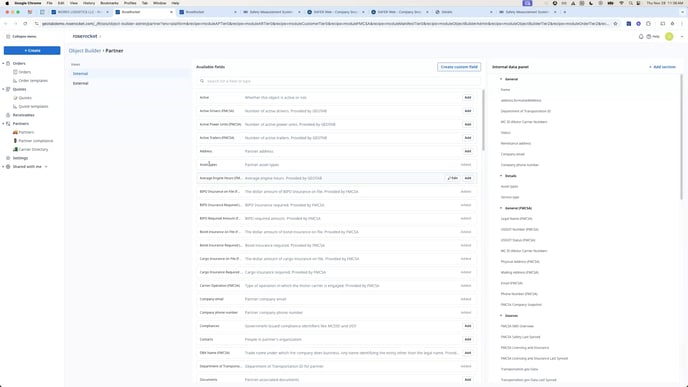
Task: Open the Partner compliance icon
Action: tap(15, 141)
